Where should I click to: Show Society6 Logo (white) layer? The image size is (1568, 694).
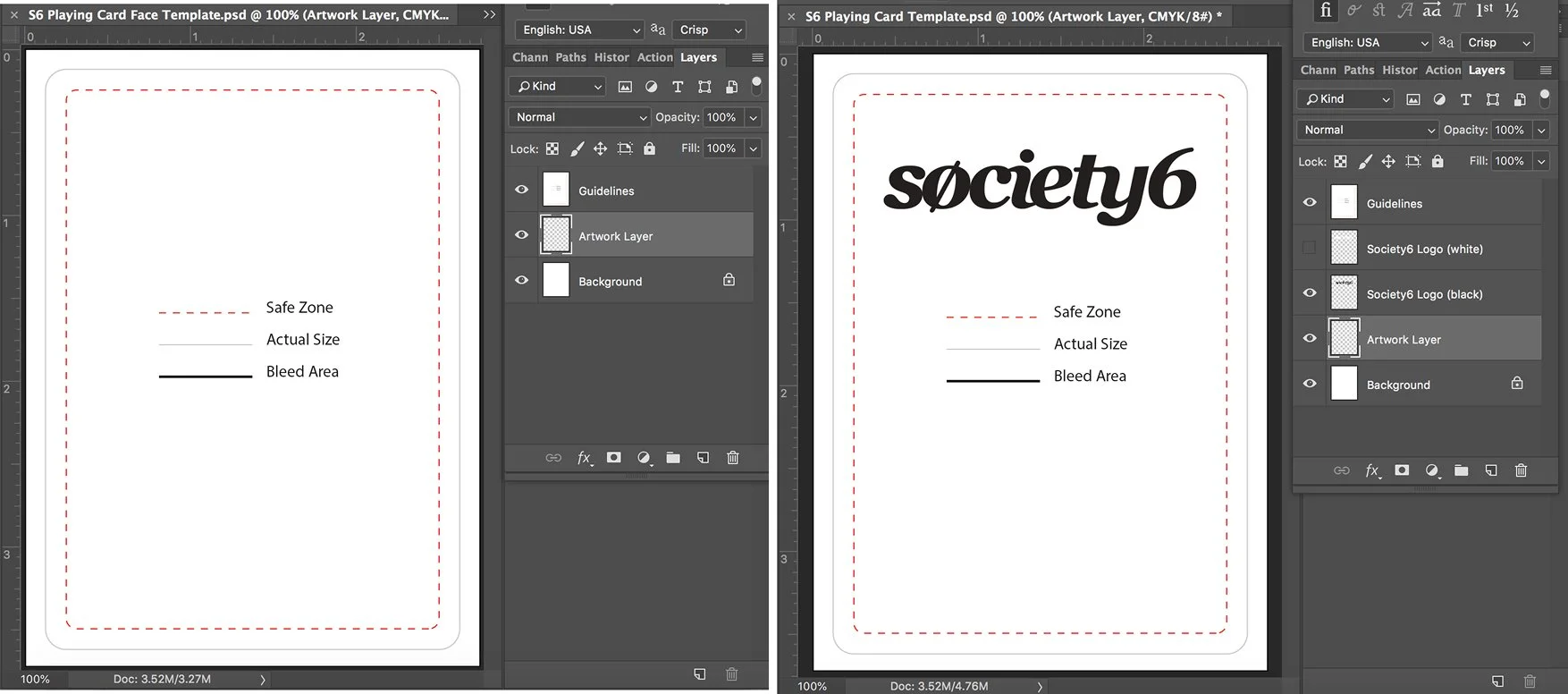pos(1310,248)
